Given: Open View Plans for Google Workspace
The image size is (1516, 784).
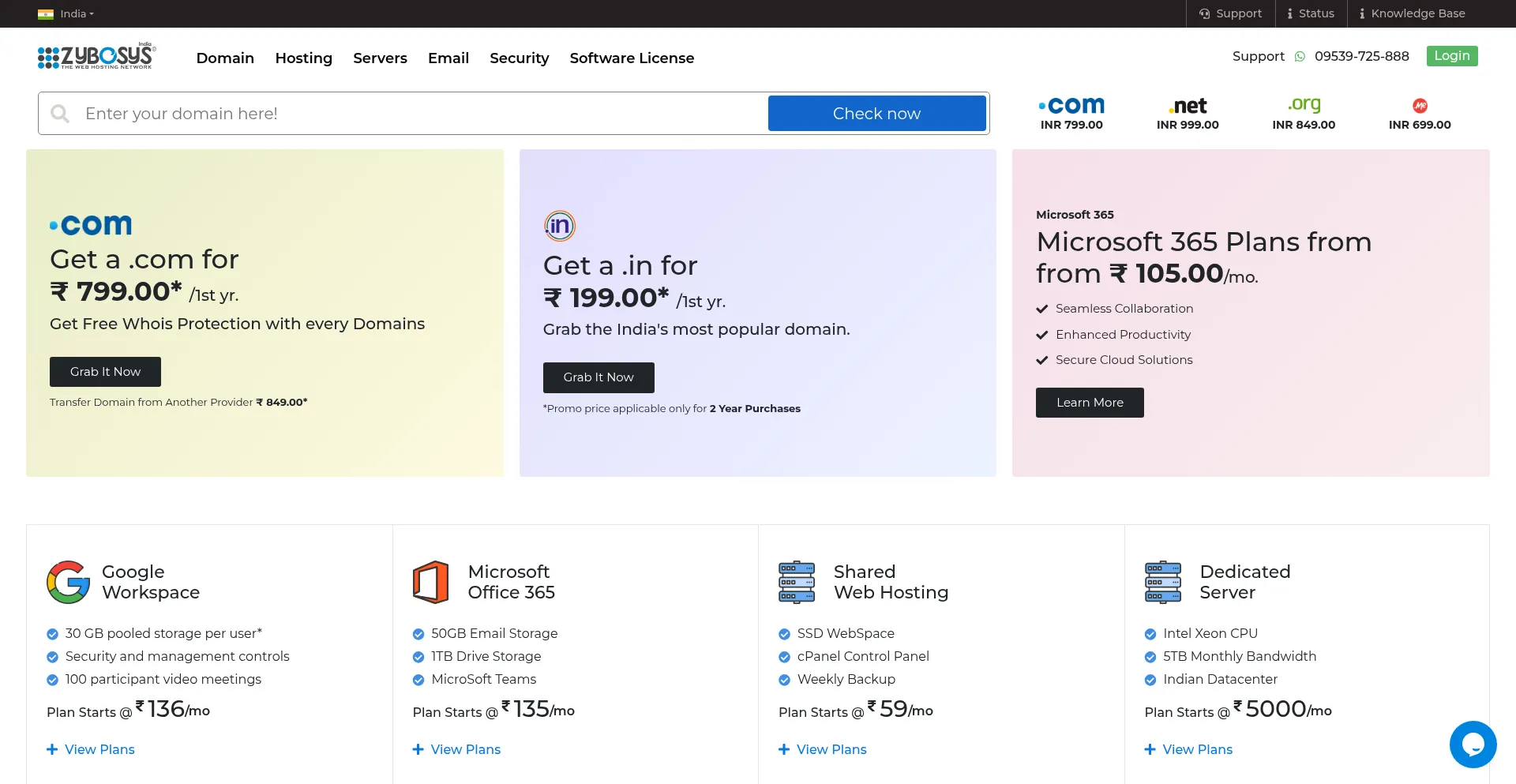Looking at the screenshot, I should [x=91, y=749].
